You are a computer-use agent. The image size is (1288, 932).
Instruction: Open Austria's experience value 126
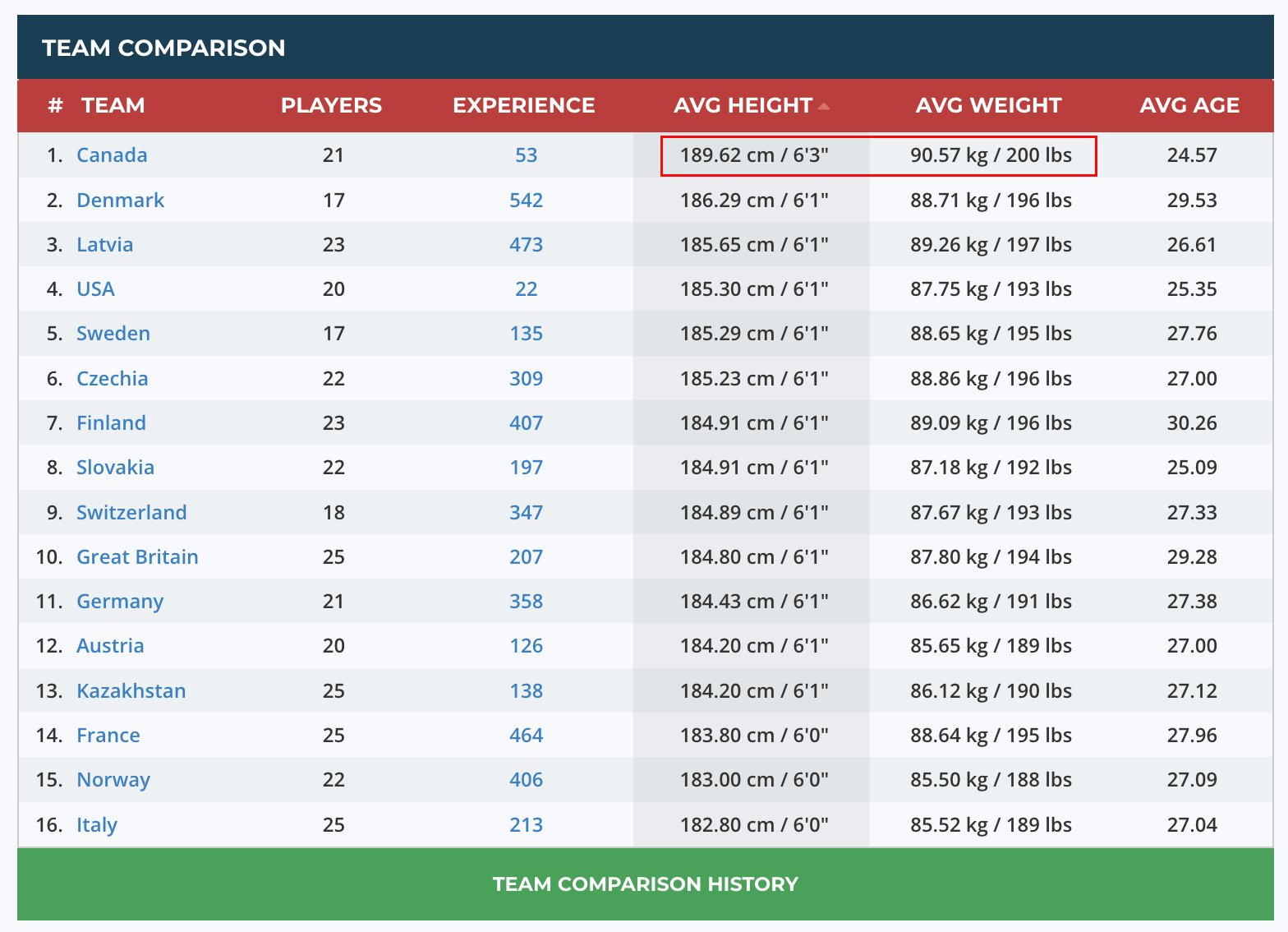coord(527,646)
